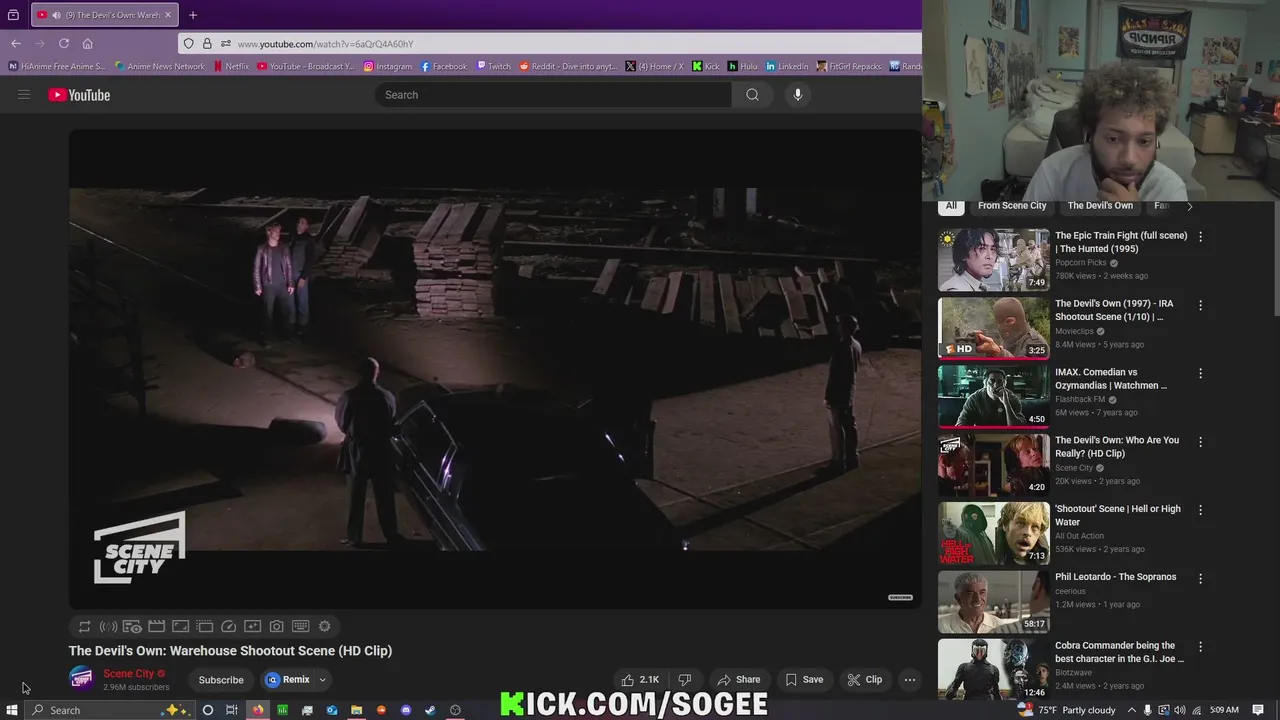Toggle the loop video icon

coord(84,626)
